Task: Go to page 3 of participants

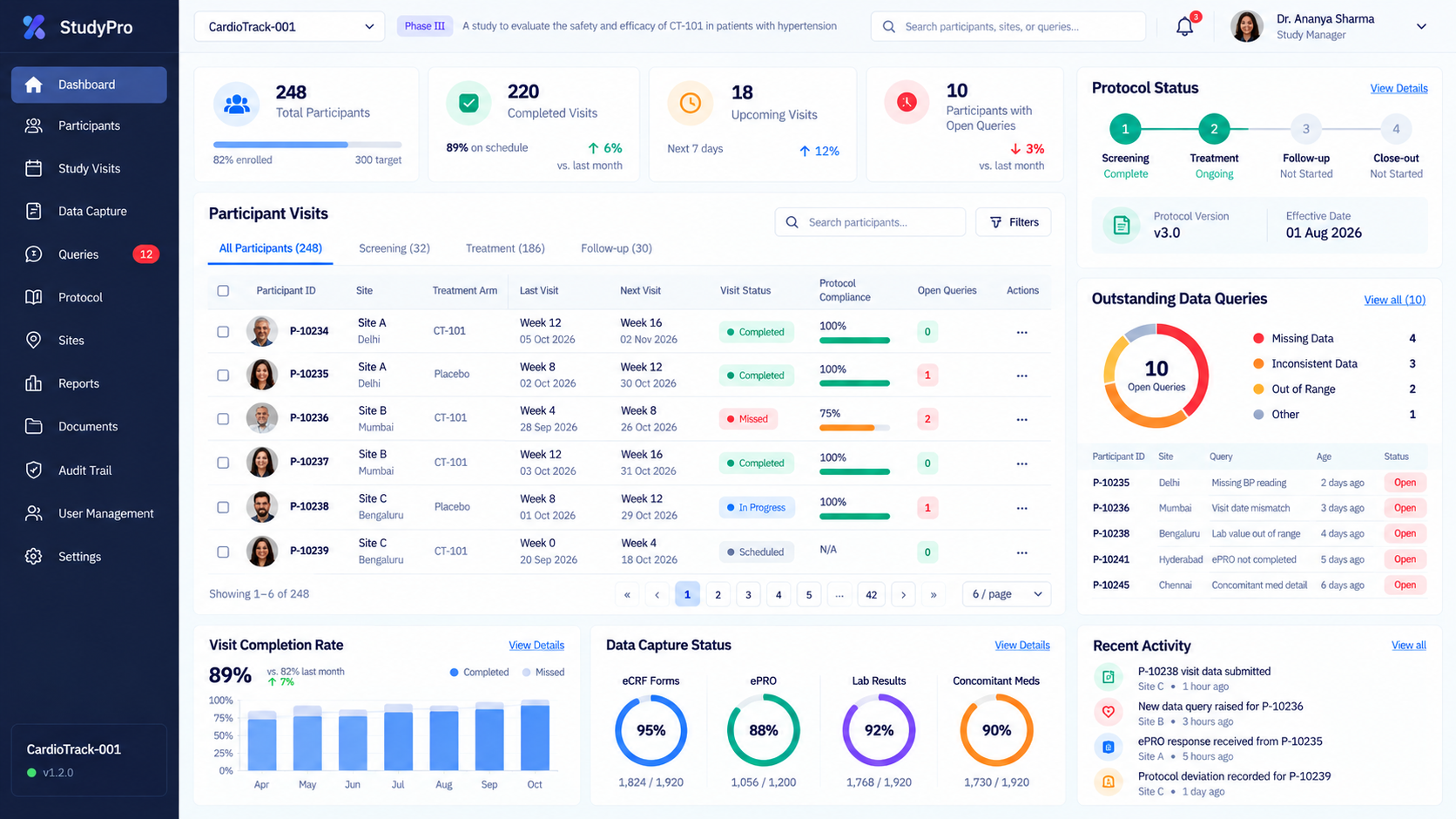Action: [748, 594]
